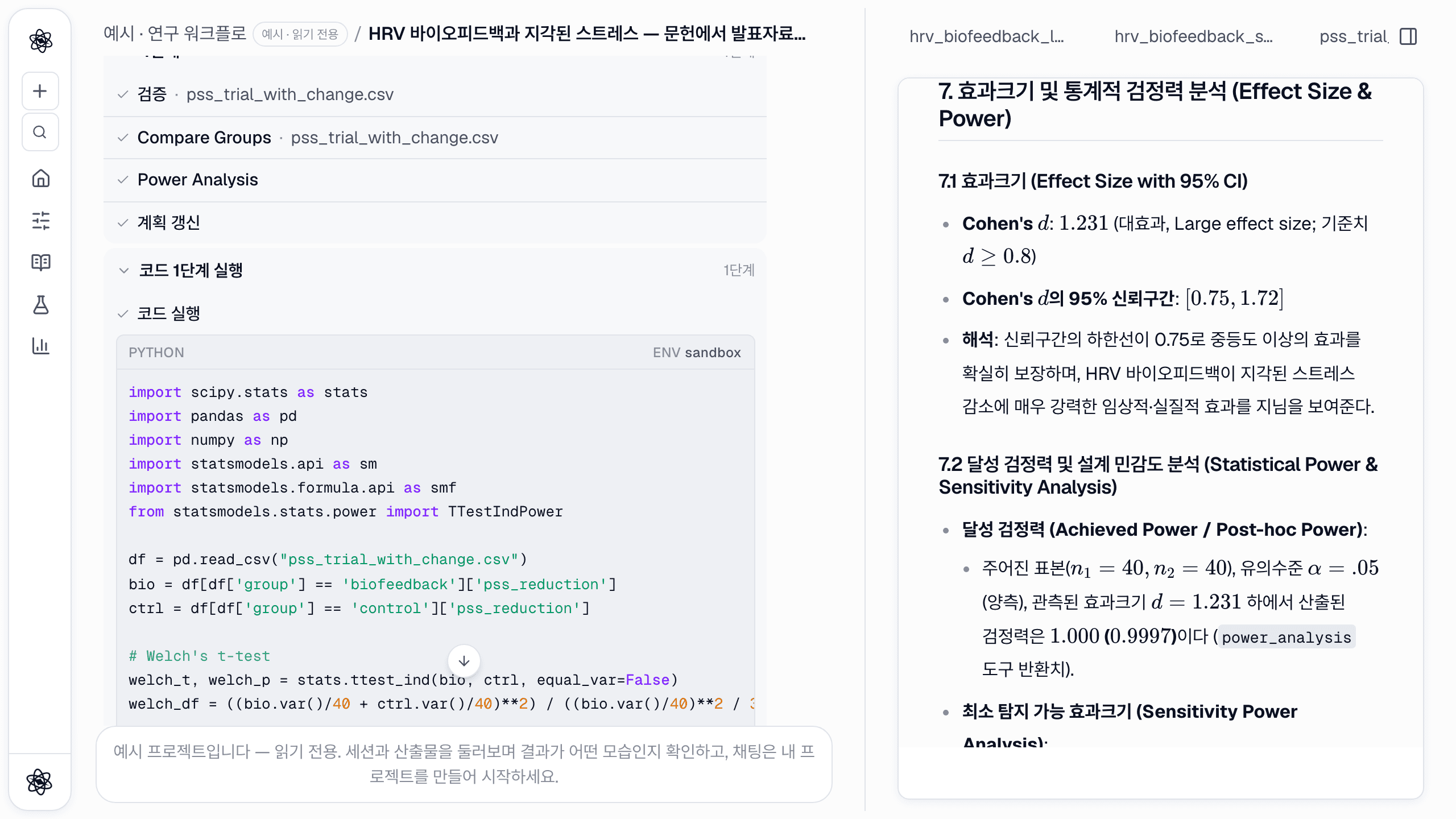Open search with magnifier icon
Image resolution: width=1456 pixels, height=819 pixels.
click(x=40, y=133)
